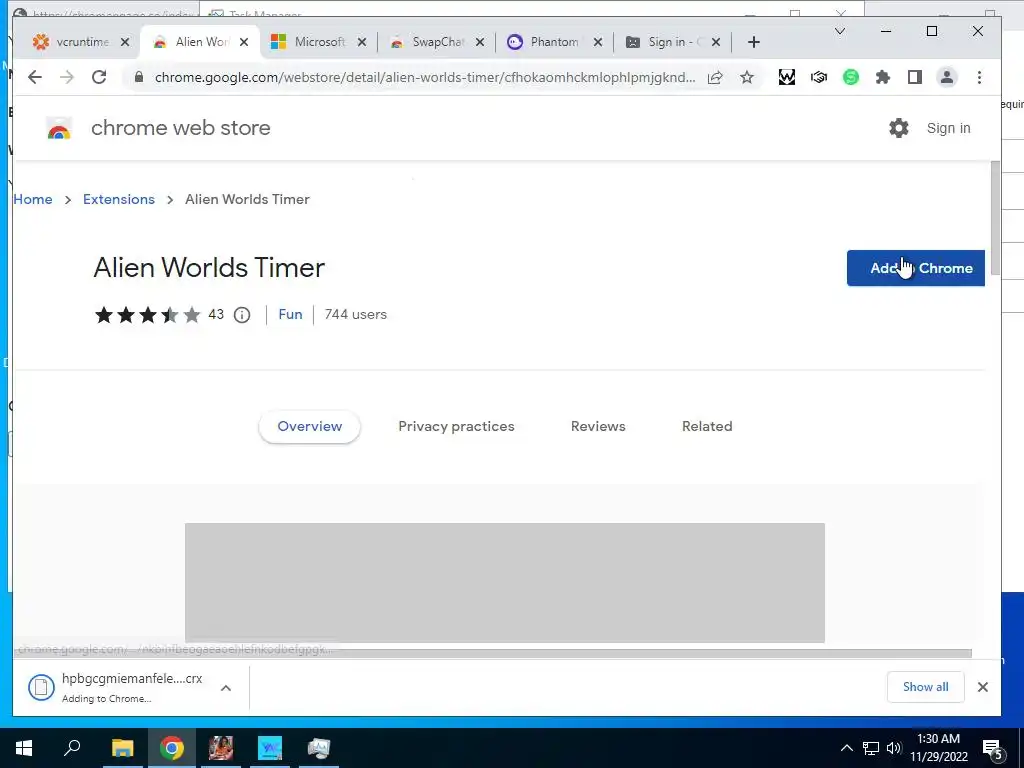Image resolution: width=1024 pixels, height=768 pixels.
Task: Show rating info via the circled i icon
Action: click(x=242, y=315)
